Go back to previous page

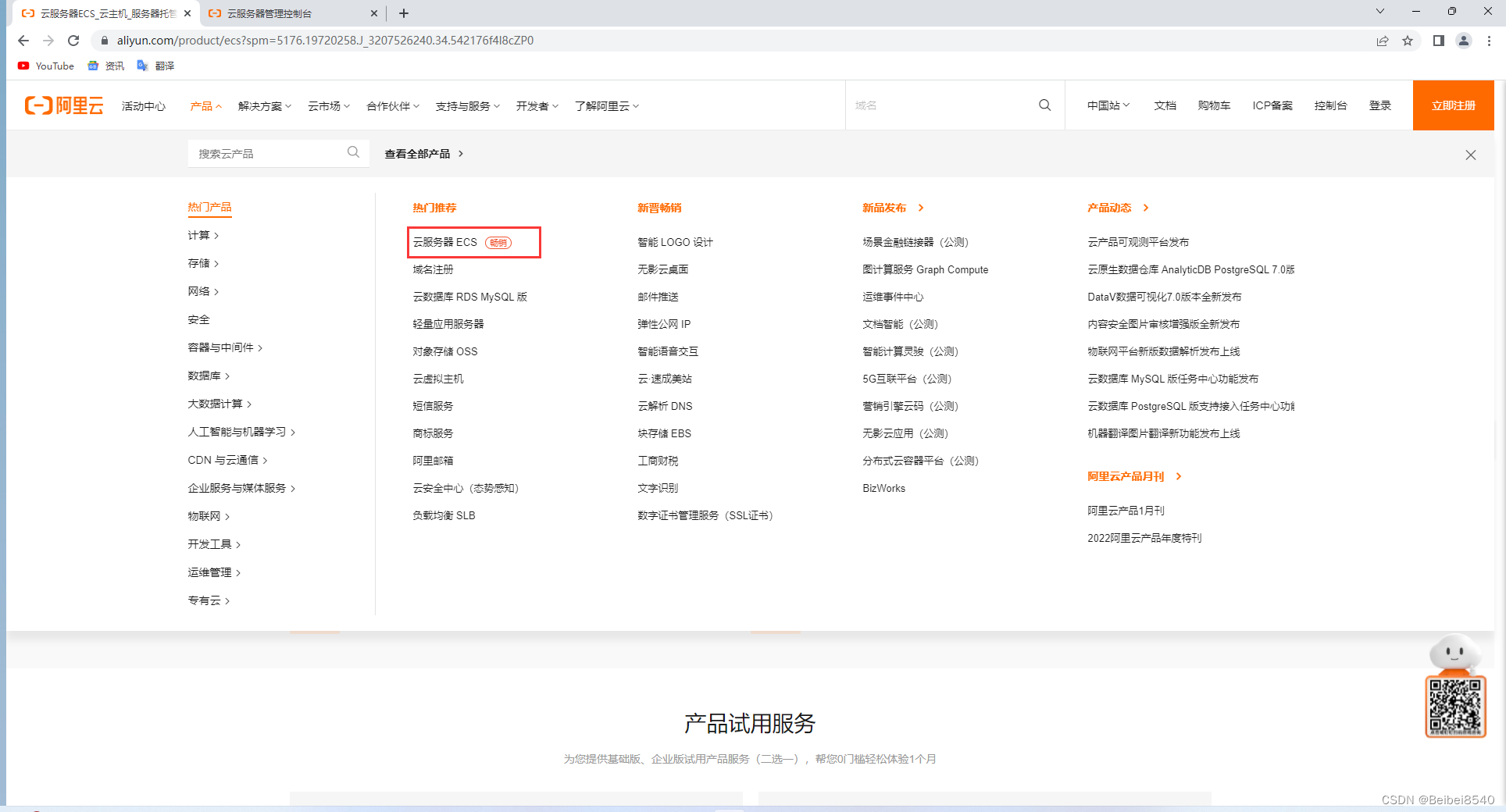pyautogui.click(x=23, y=41)
